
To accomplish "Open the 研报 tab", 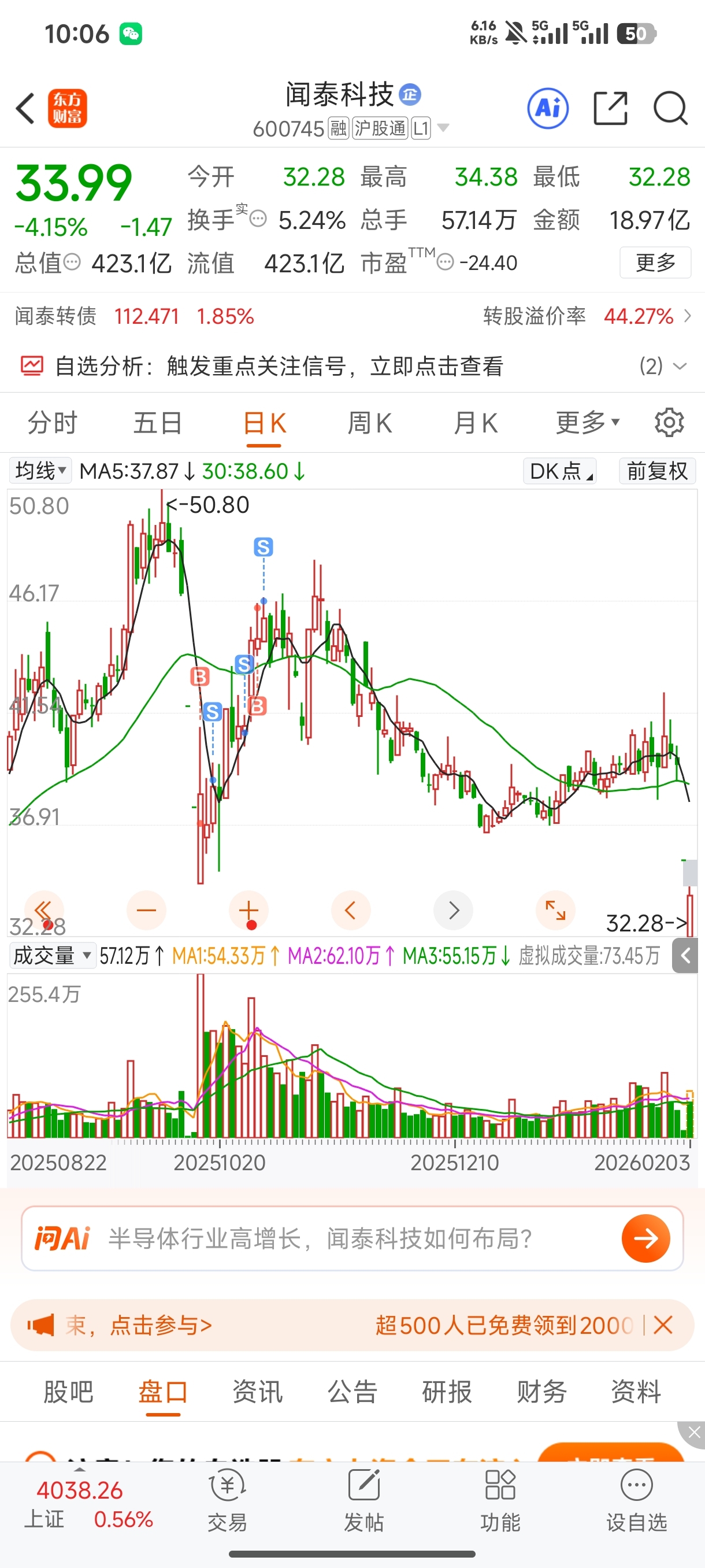I will [447, 1392].
